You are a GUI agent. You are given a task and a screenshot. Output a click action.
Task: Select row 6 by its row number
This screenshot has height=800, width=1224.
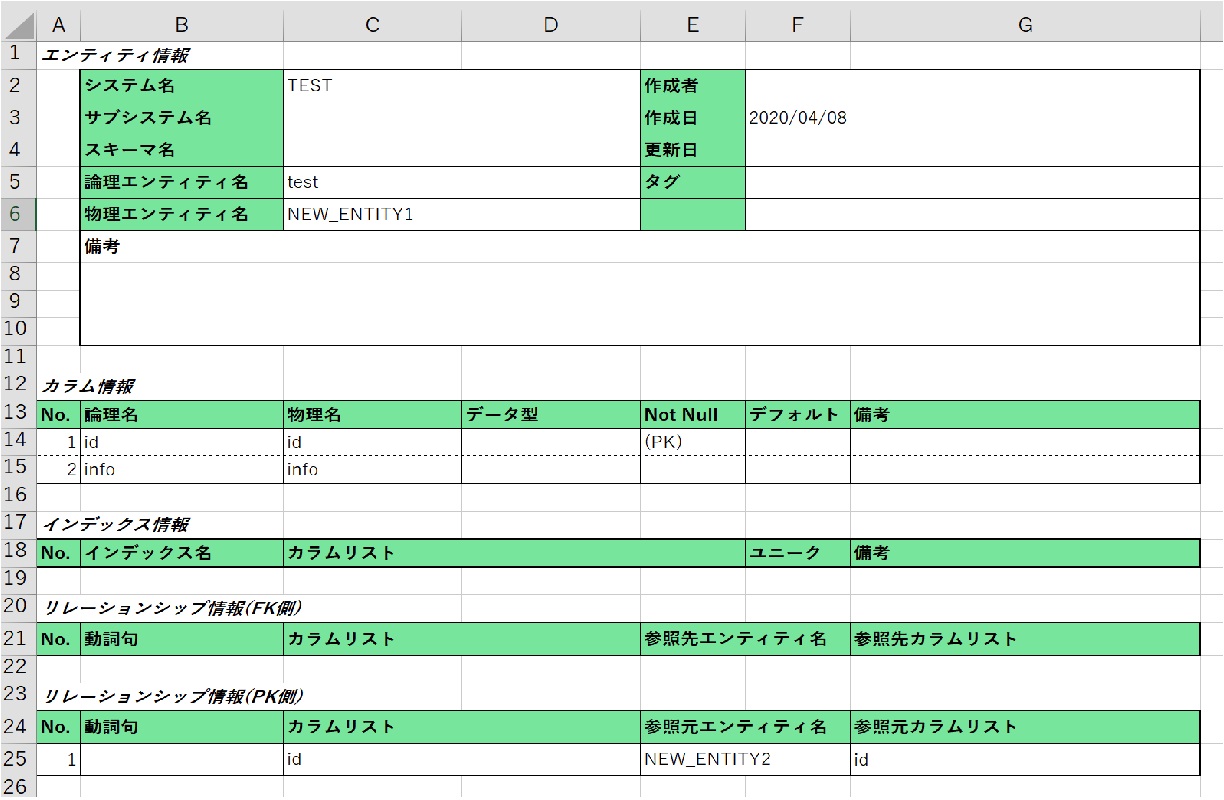point(17,214)
